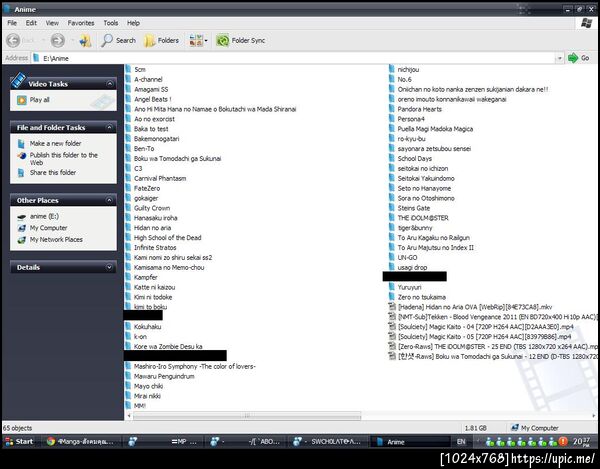Click the red alert tray icon
600x469 pixels.
(x=563, y=441)
